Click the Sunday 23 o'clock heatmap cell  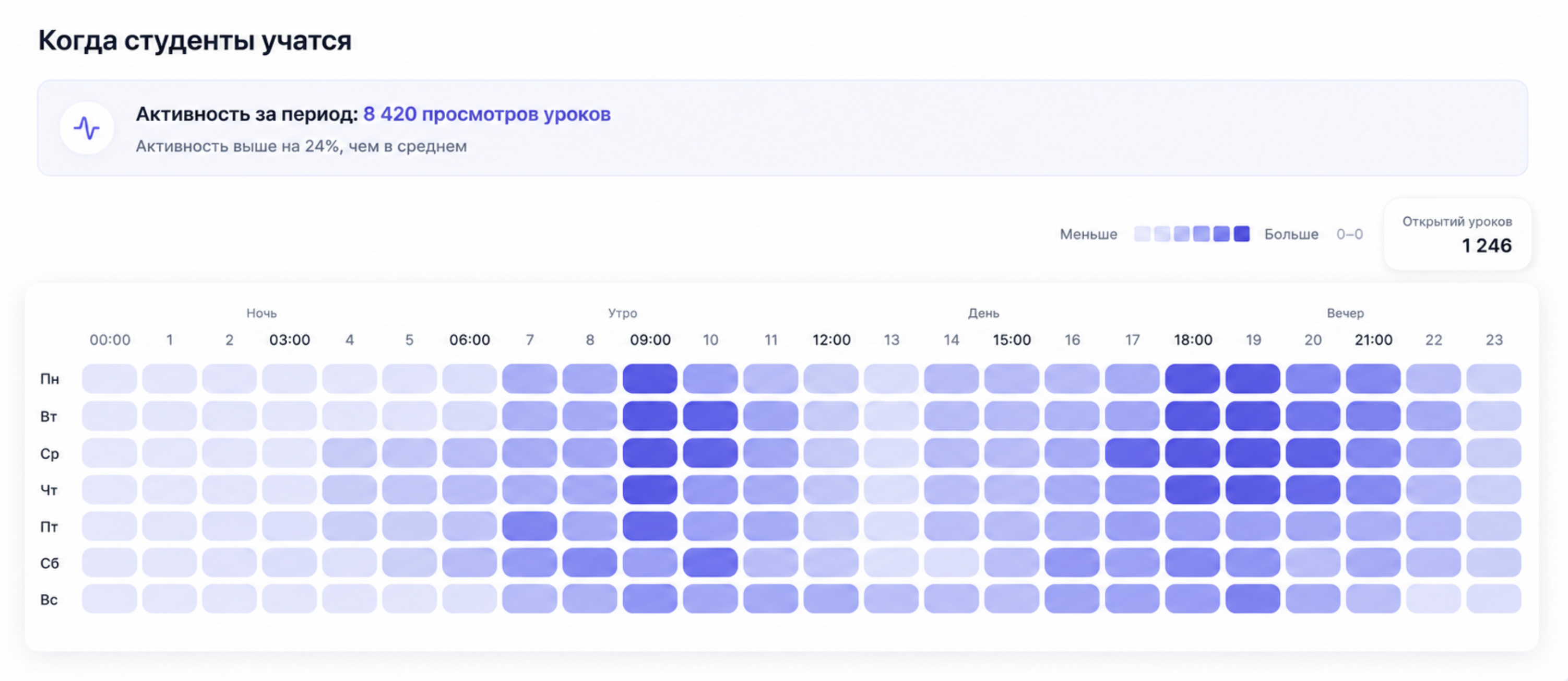pyautogui.click(x=1493, y=599)
